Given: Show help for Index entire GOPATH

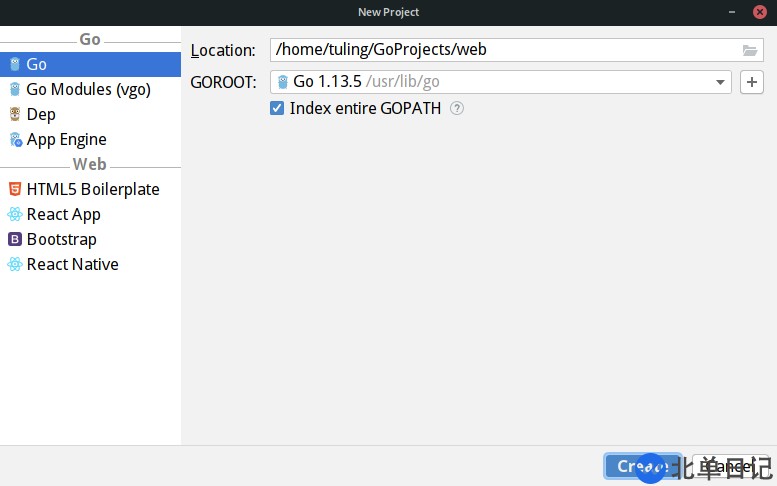Looking at the screenshot, I should point(457,108).
